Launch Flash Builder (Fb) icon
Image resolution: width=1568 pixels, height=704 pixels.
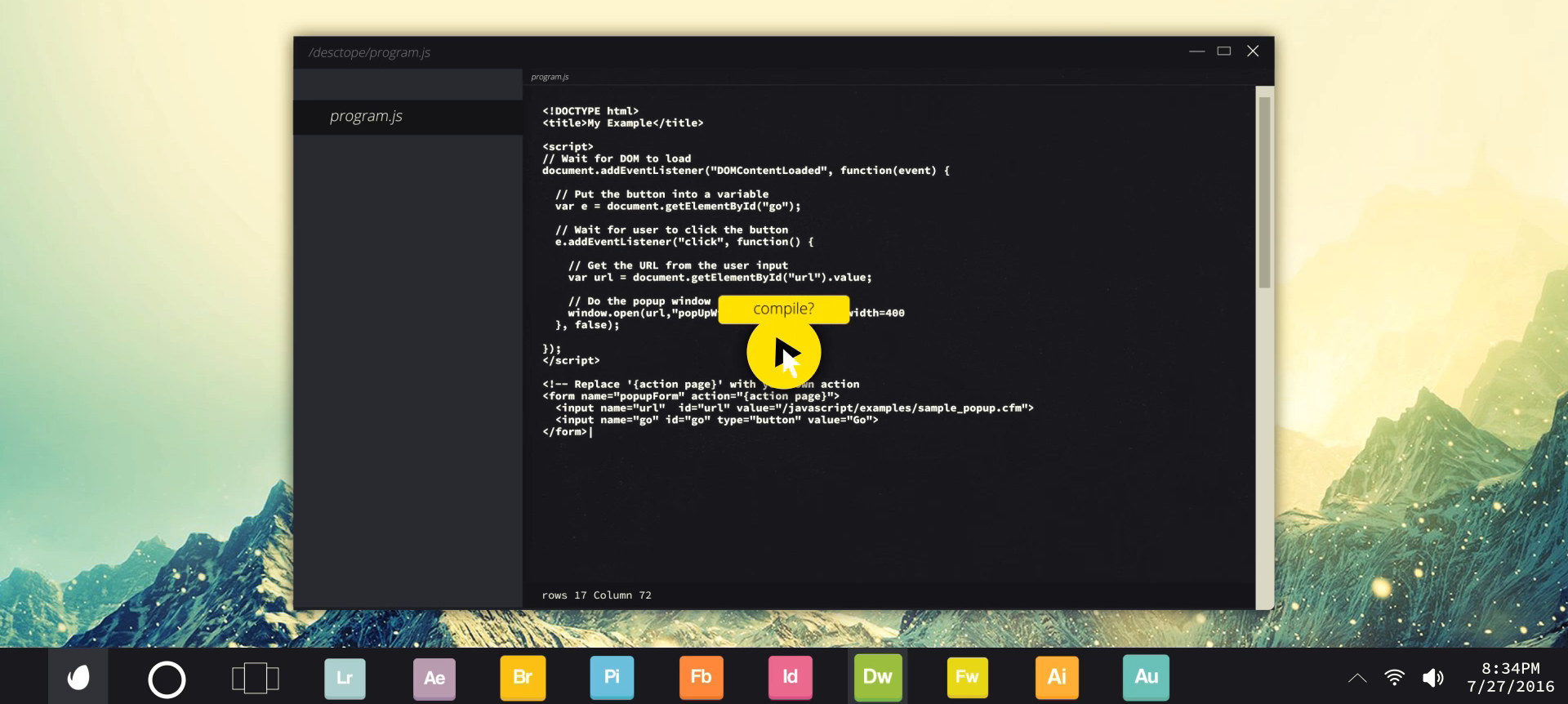tap(701, 677)
